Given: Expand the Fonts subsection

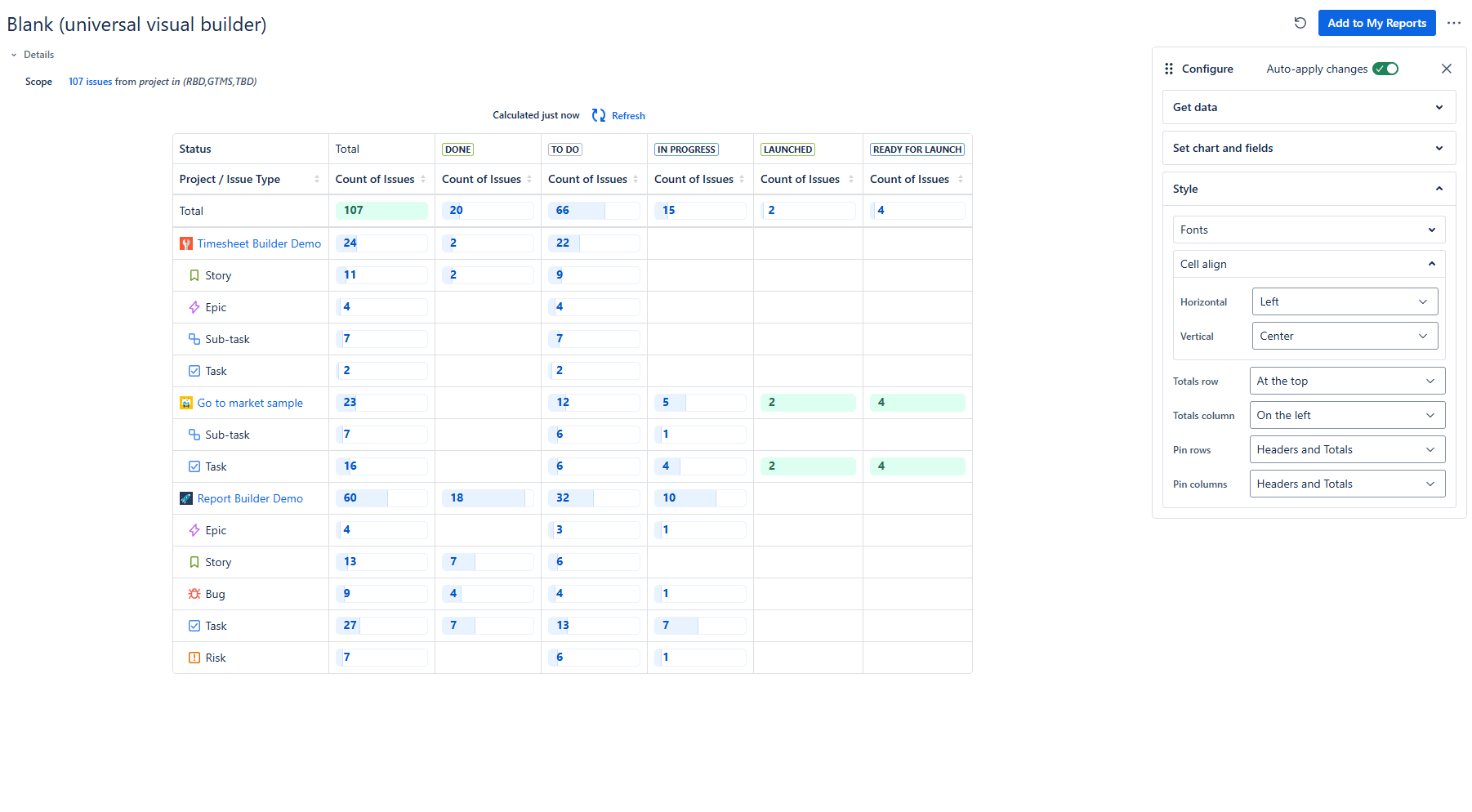Looking at the screenshot, I should tap(1309, 230).
